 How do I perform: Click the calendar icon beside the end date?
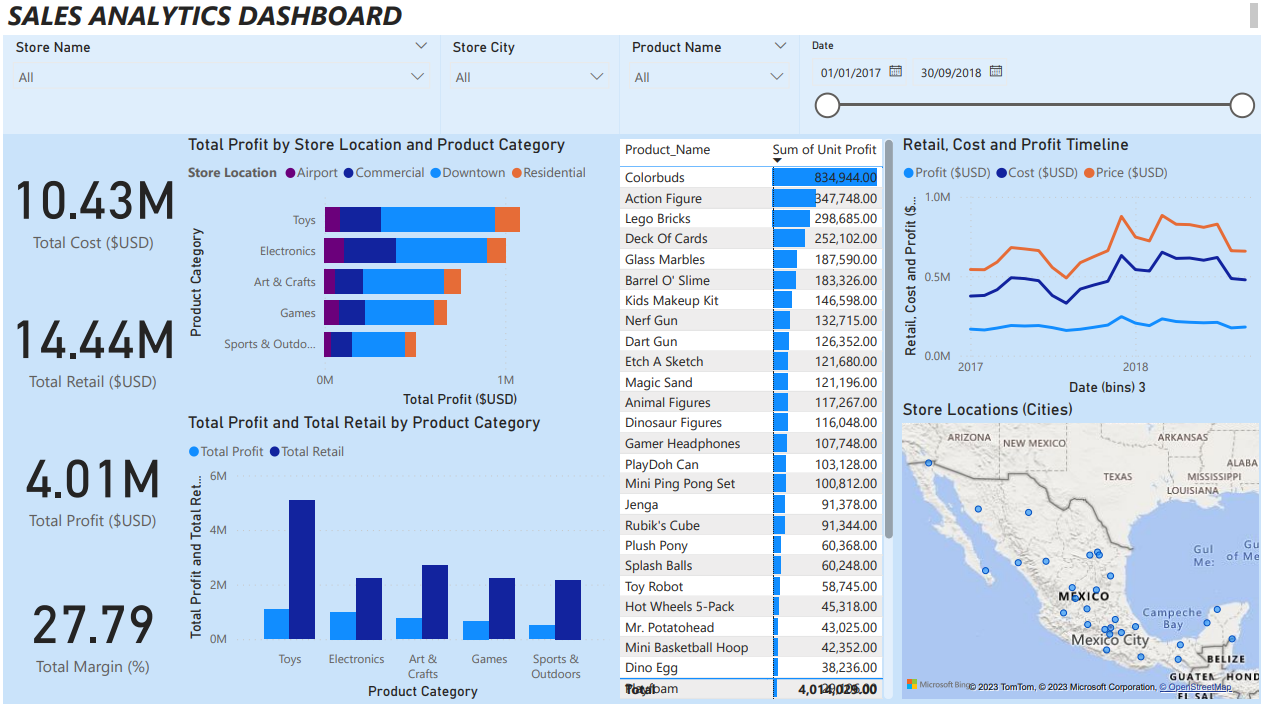[x=996, y=71]
